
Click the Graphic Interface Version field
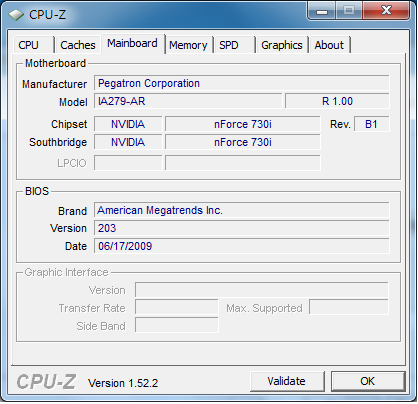click(x=262, y=290)
